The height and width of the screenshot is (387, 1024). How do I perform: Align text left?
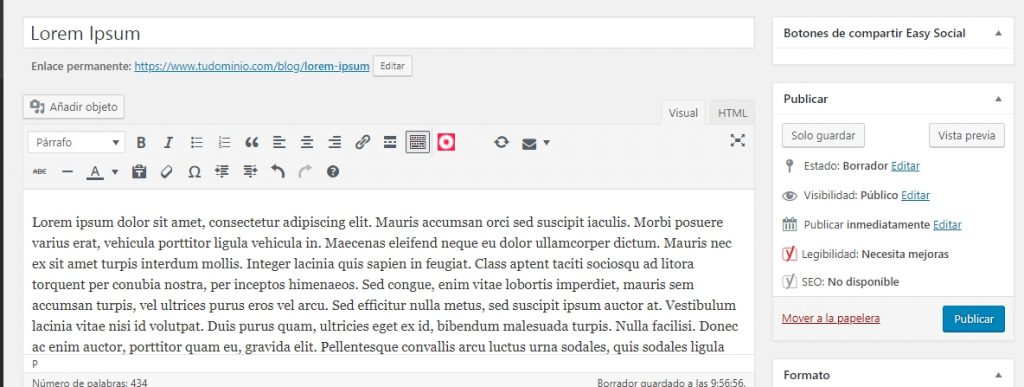tap(279, 142)
